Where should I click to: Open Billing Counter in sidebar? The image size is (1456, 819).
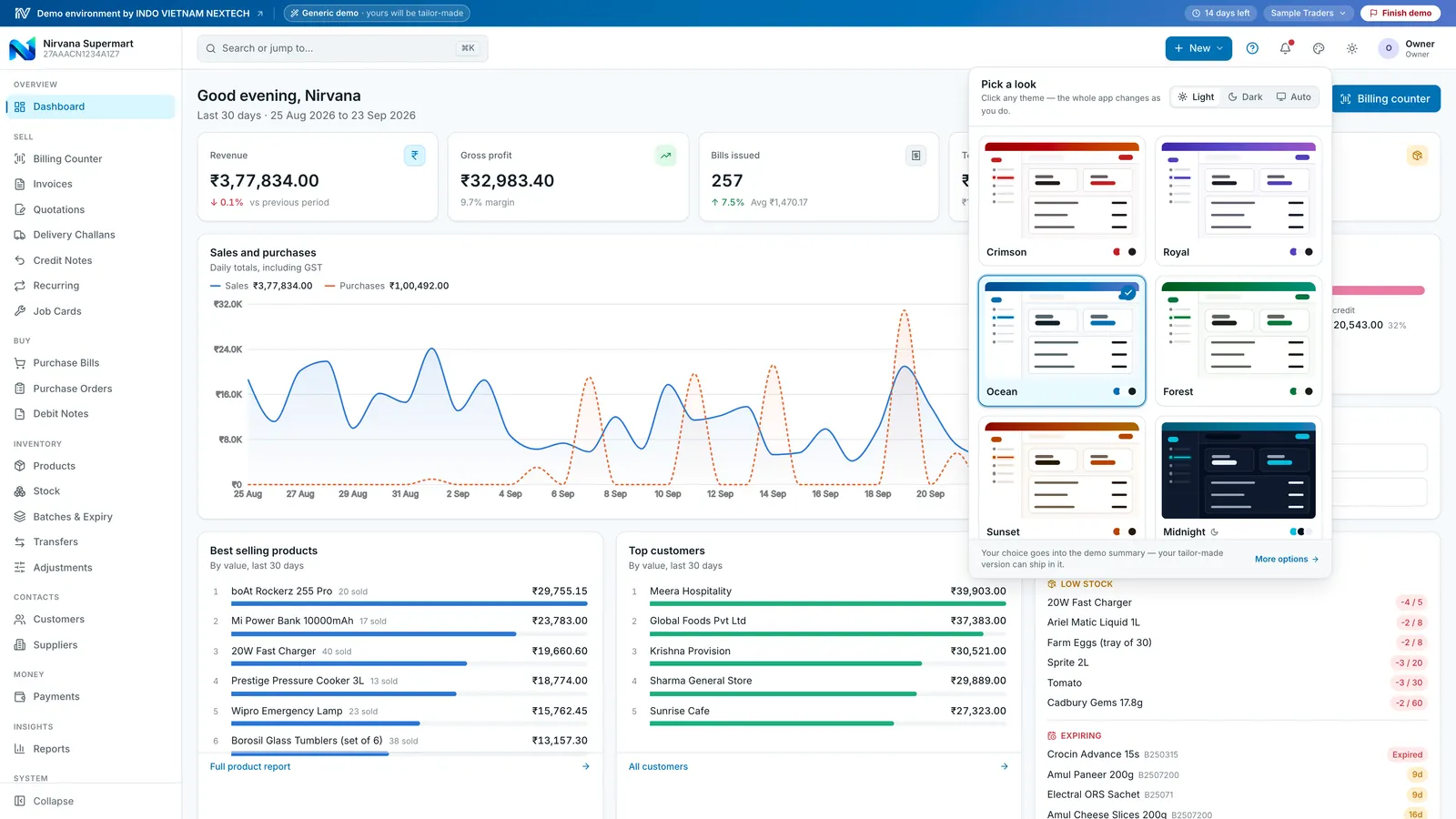pos(90,158)
